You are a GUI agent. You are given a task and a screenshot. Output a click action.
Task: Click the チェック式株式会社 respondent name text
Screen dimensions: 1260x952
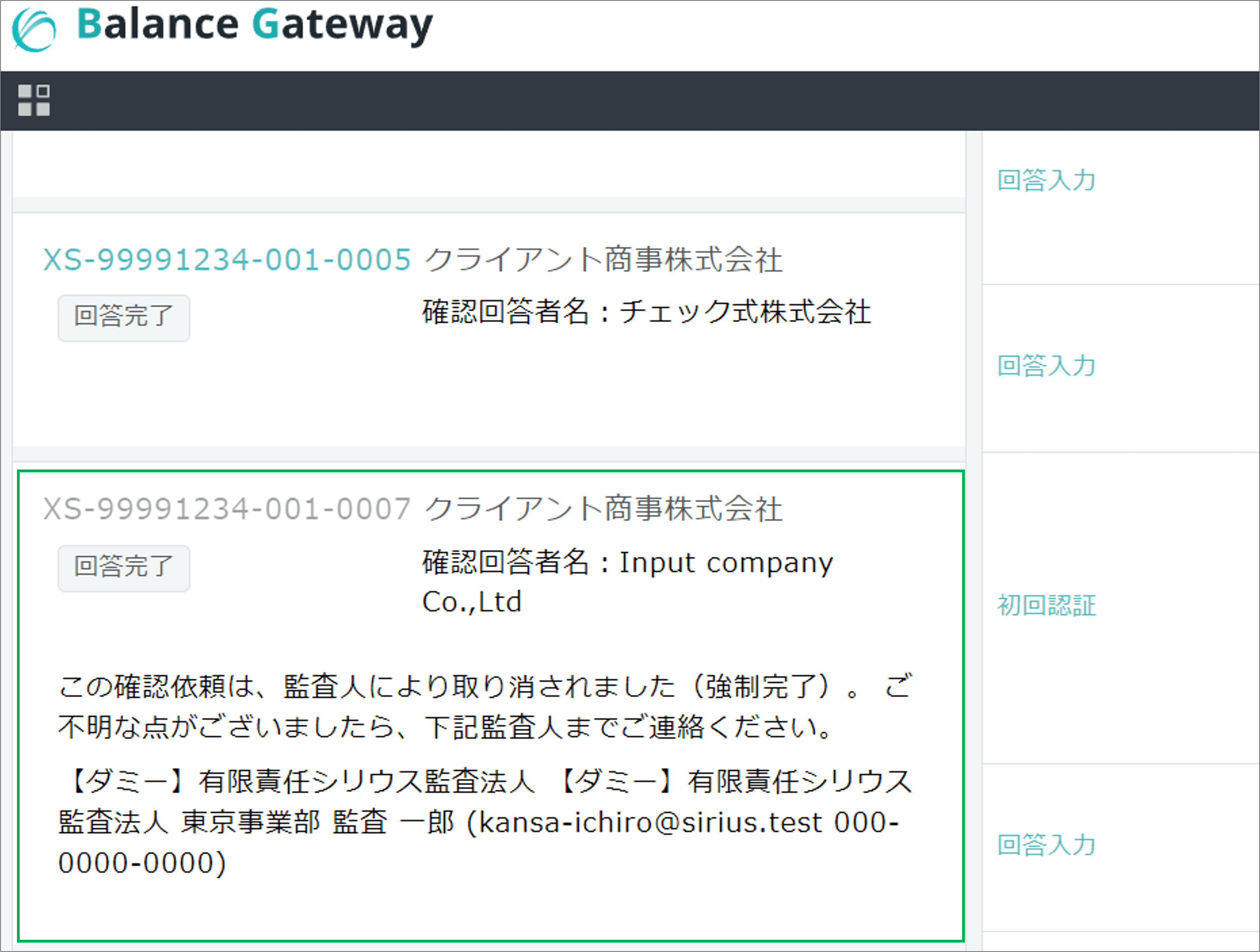click(745, 312)
